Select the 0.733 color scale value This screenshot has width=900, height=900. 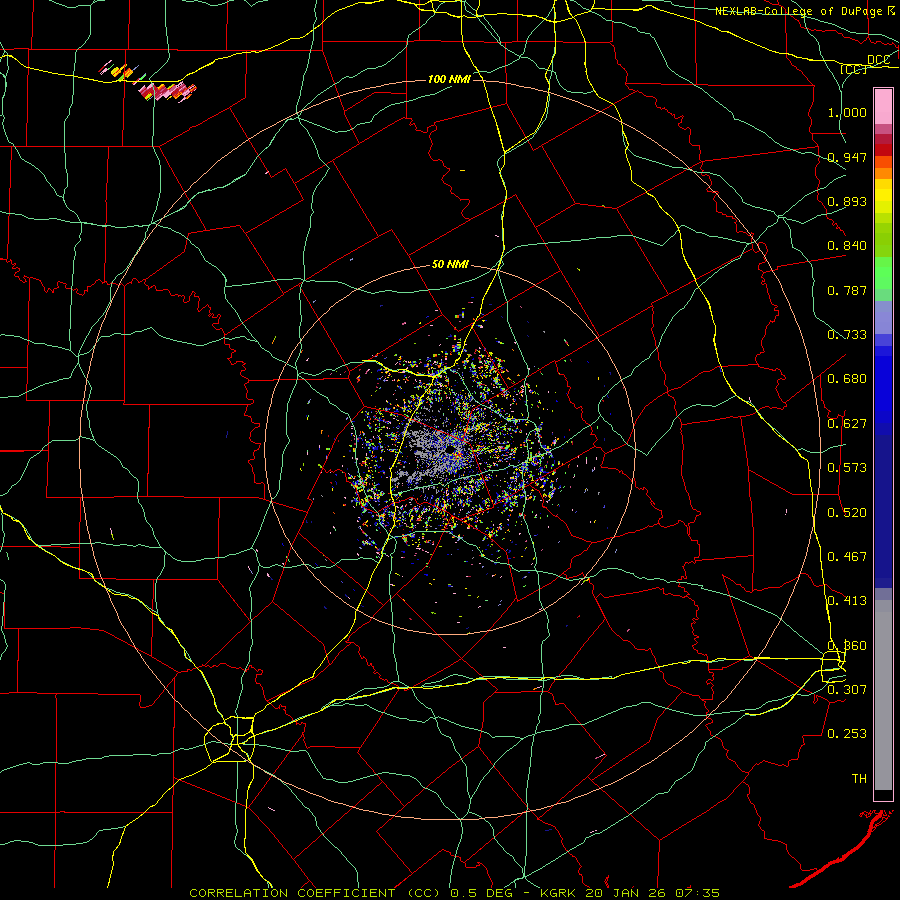click(x=847, y=335)
